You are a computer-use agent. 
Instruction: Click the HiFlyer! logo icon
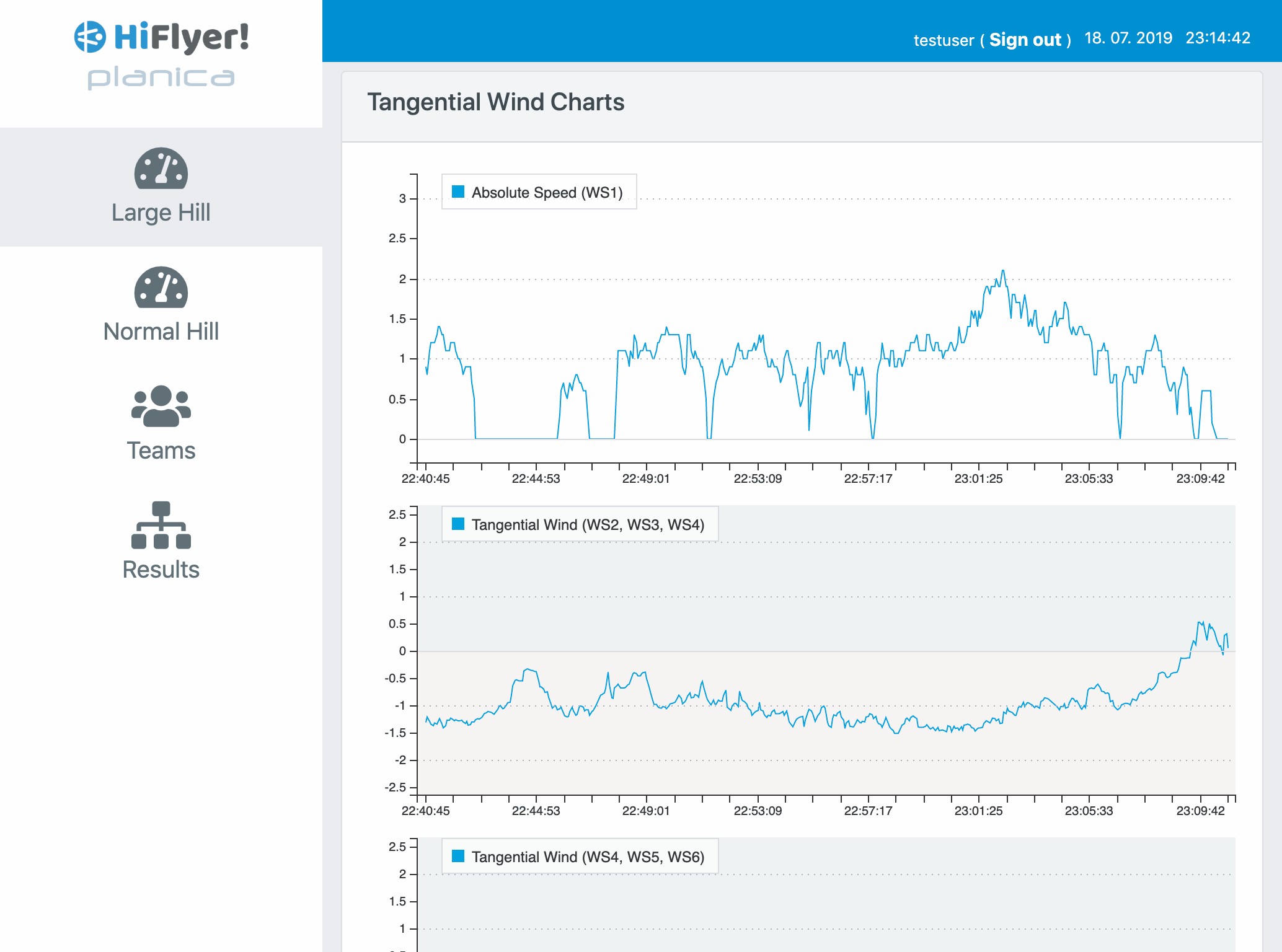91,37
